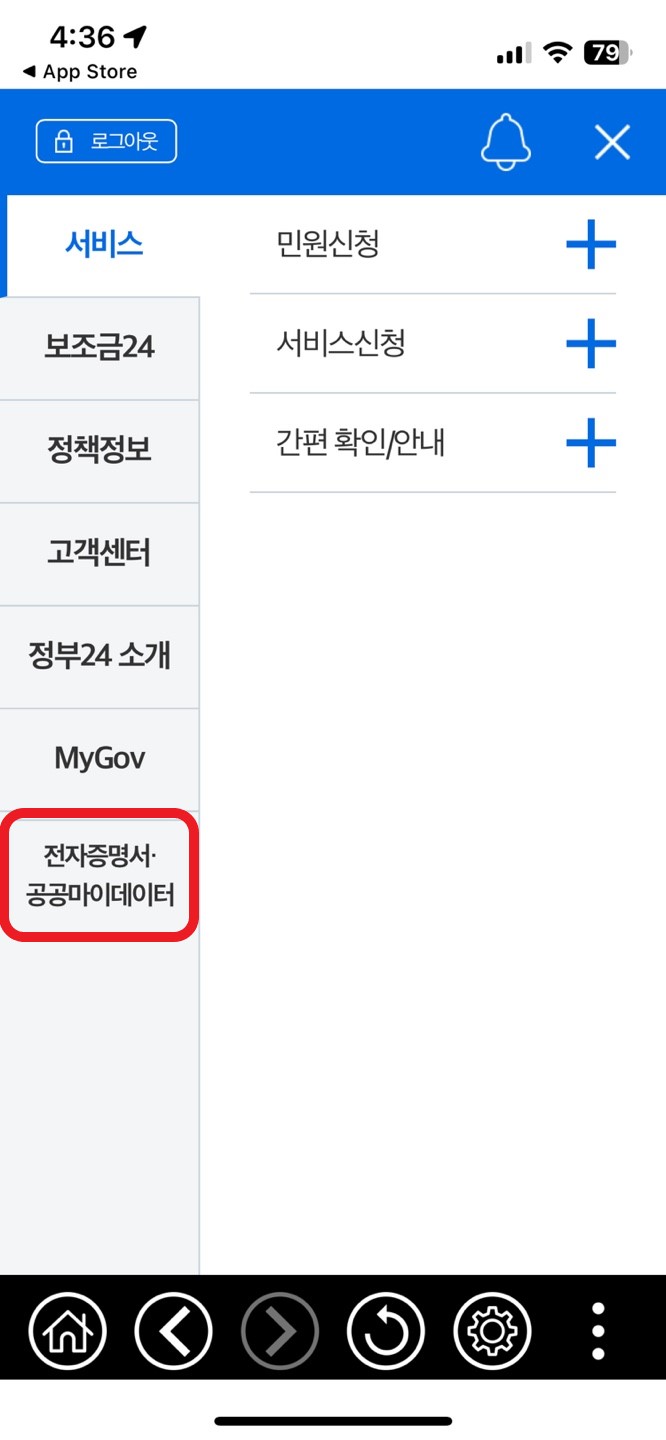Open notifications via the bell icon
Viewport: 666px width, 1440px height.
505,141
